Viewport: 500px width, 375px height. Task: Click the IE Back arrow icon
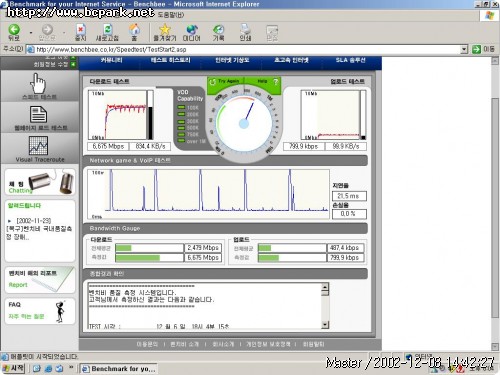(14, 30)
